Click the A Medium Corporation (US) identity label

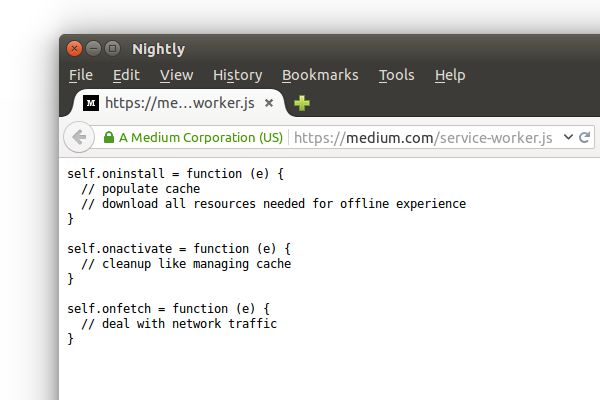pyautogui.click(x=201, y=137)
